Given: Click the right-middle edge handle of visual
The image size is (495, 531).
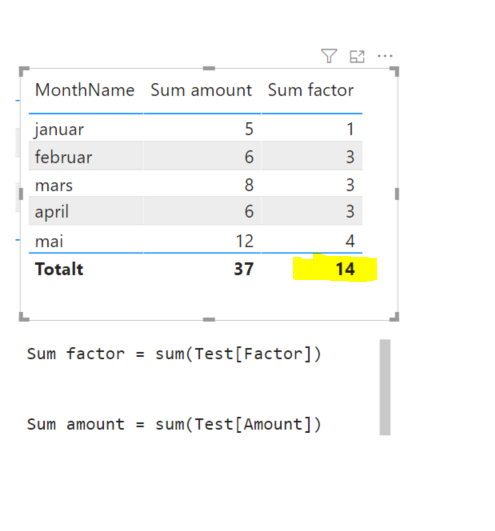Looking at the screenshot, I should (x=397, y=194).
